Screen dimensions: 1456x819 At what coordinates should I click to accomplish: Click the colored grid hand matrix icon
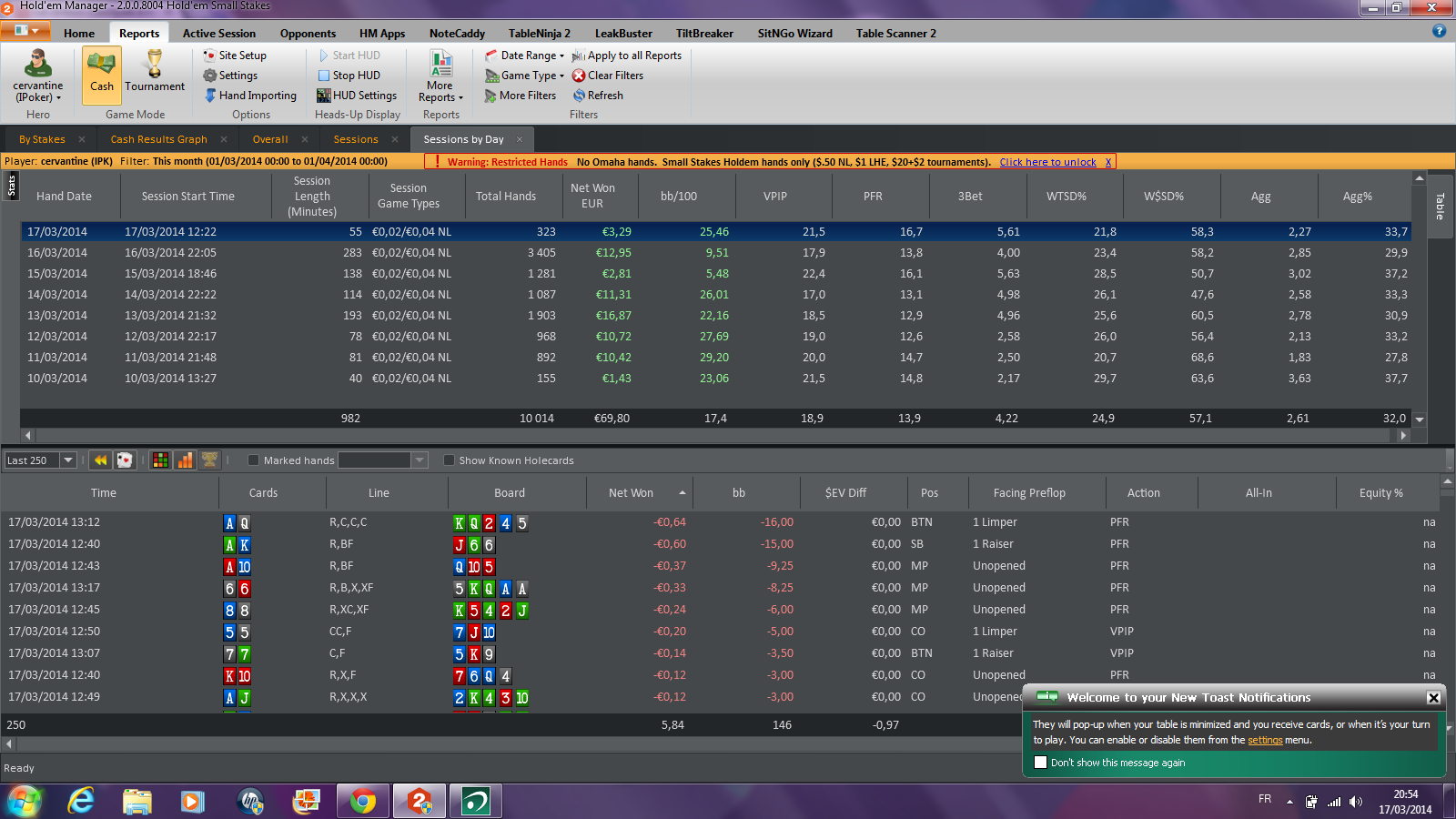160,460
